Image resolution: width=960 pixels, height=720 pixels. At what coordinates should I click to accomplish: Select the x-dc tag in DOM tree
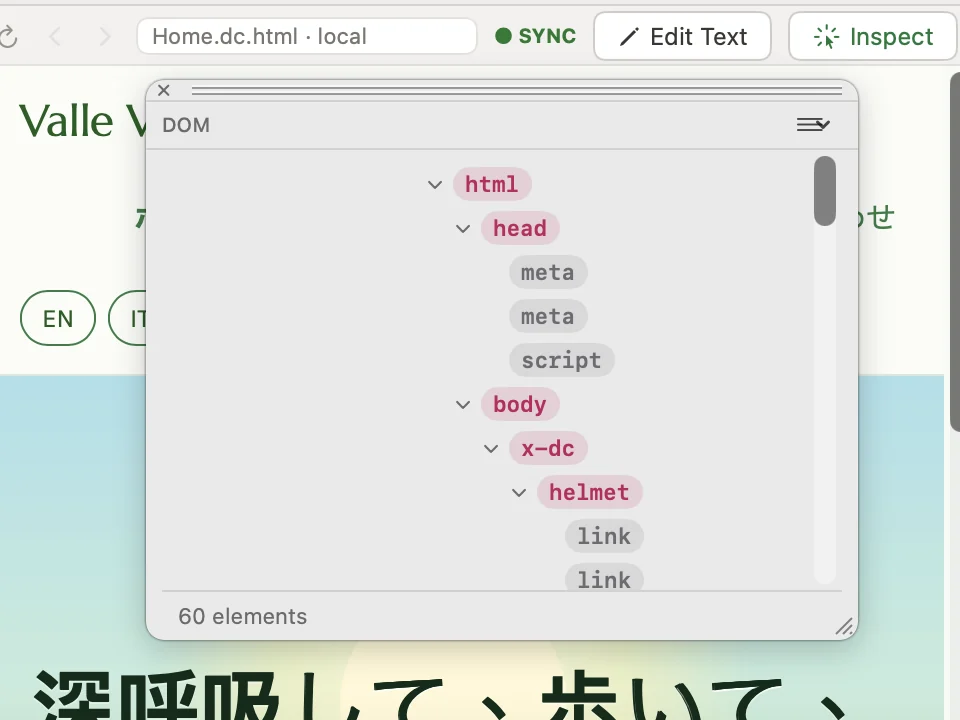pos(548,449)
